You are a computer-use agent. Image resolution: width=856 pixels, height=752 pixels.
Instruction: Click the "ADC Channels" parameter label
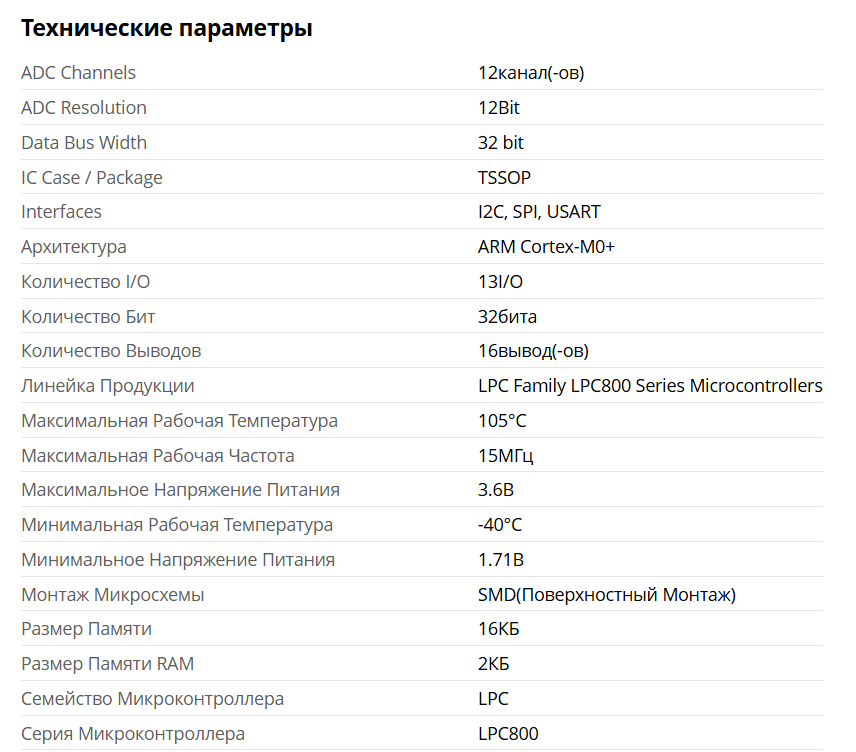(78, 73)
